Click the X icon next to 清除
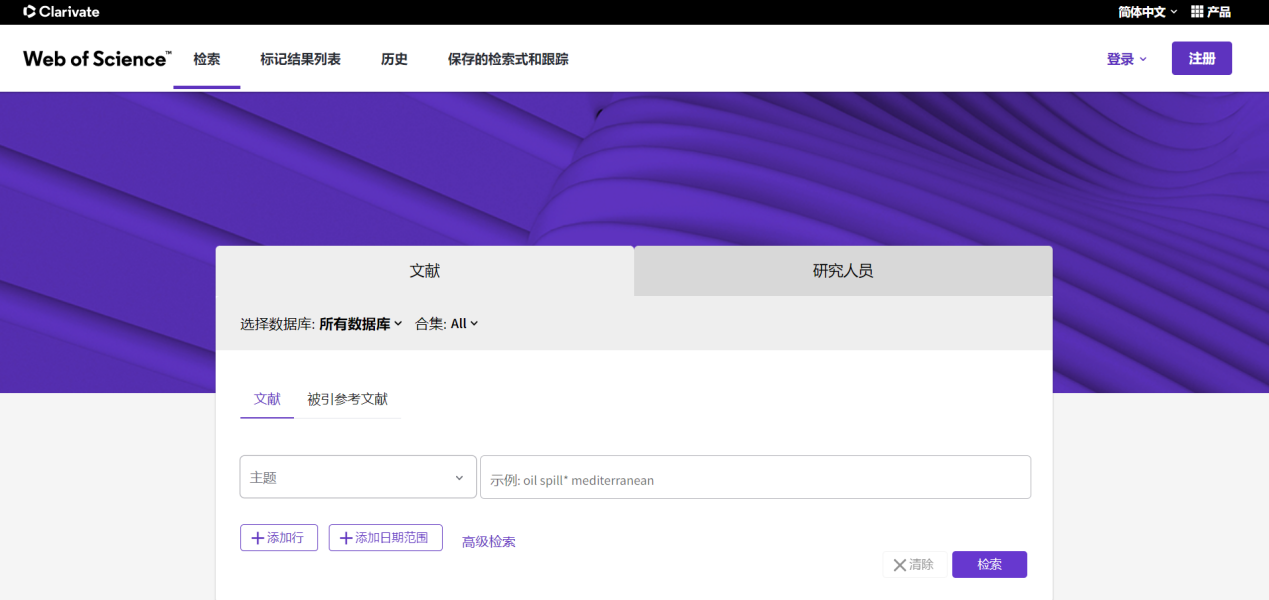This screenshot has width=1269, height=600. 899,564
